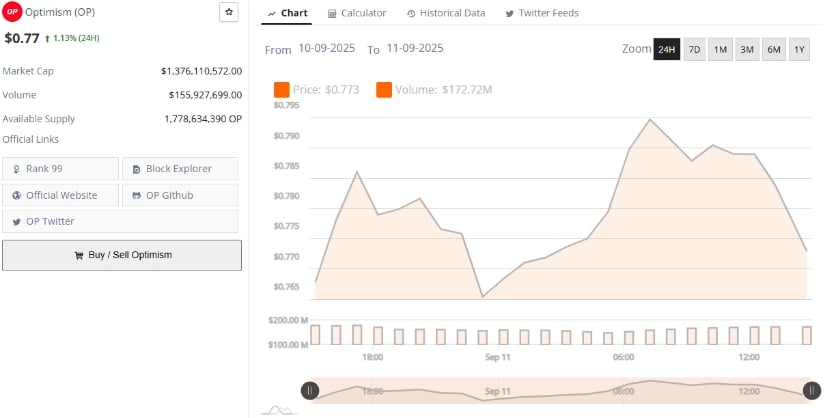Switch to the Chart tab
825x418 pixels.
click(x=287, y=13)
